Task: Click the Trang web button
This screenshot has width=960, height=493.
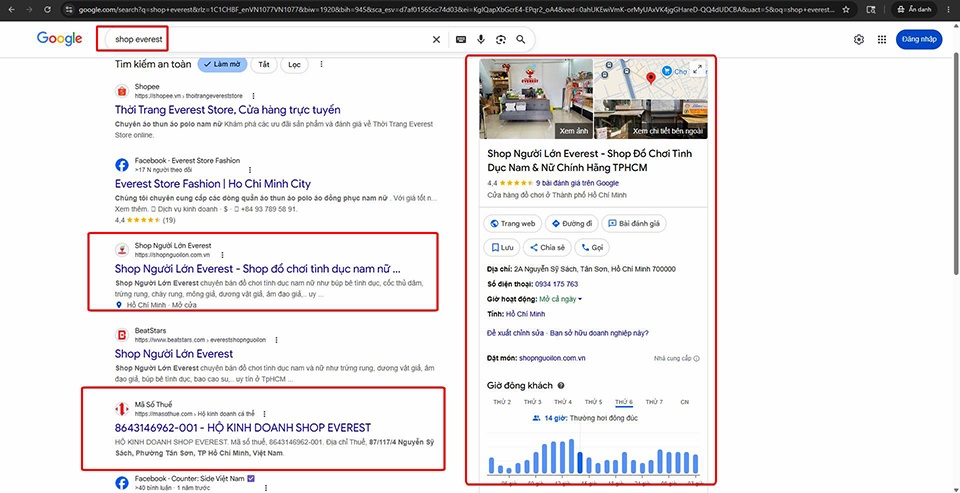Action: (512, 224)
